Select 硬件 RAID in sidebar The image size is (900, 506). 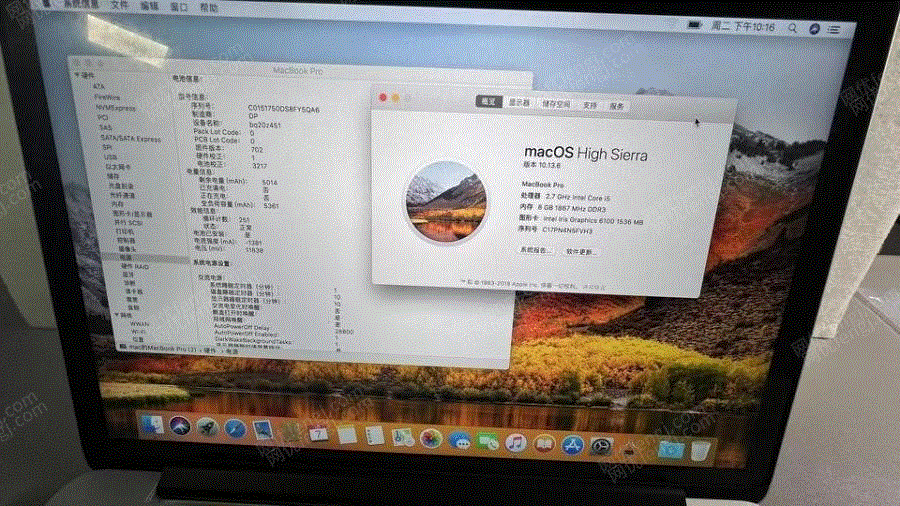pos(135,267)
